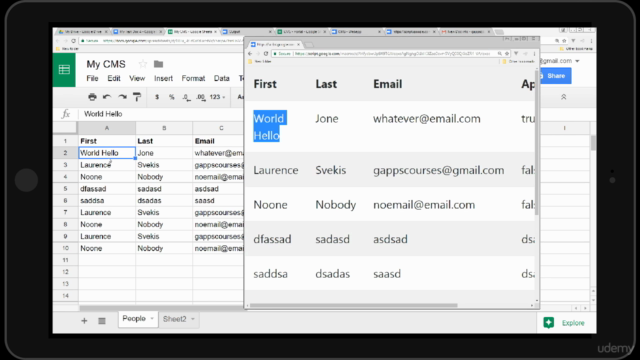The height and width of the screenshot is (360, 640).
Task: Select the sheet cell dfassad in row 5
Action: [107, 189]
